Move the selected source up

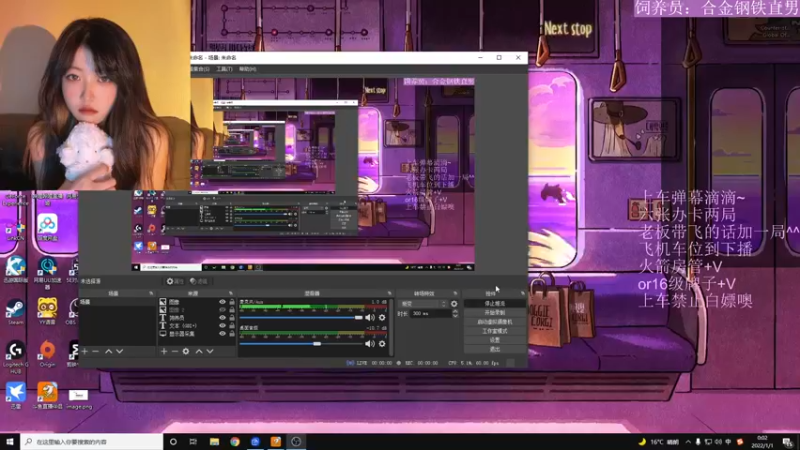point(199,351)
